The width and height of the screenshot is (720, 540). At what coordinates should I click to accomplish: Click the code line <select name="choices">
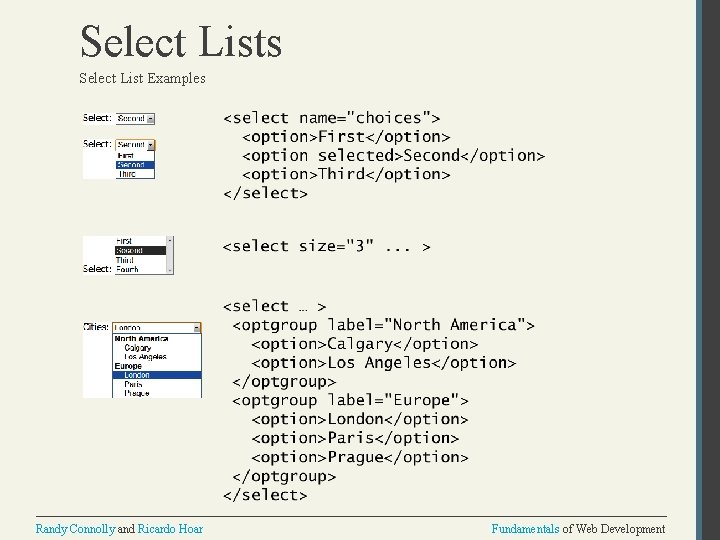(x=332, y=118)
